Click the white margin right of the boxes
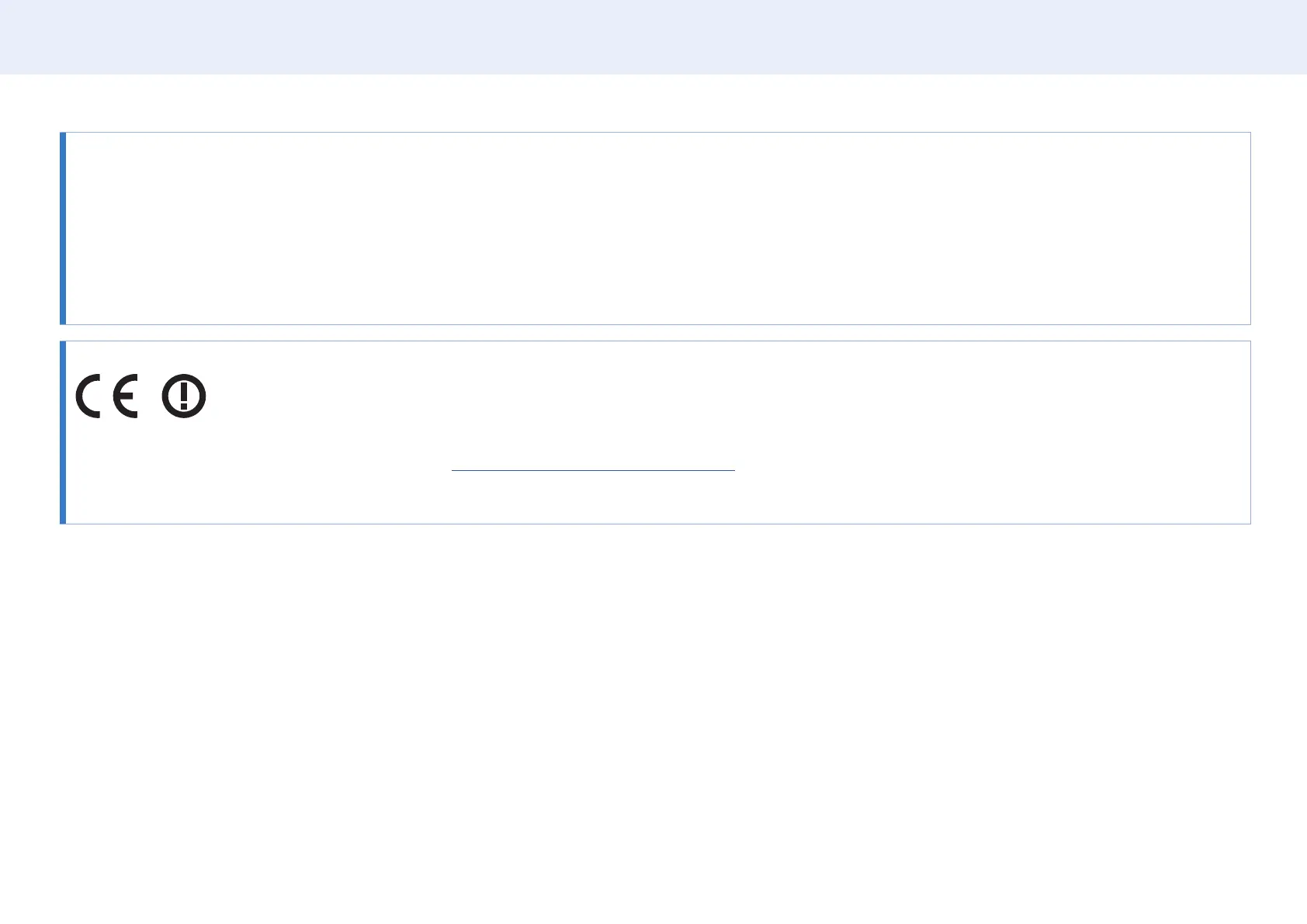1307x924 pixels. tap(1278, 326)
